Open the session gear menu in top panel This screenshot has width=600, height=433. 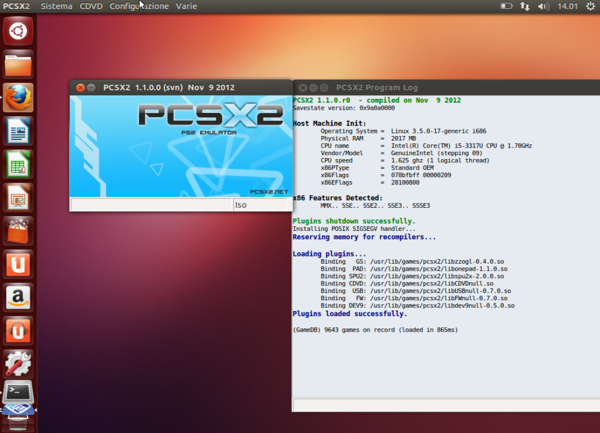(x=590, y=6)
